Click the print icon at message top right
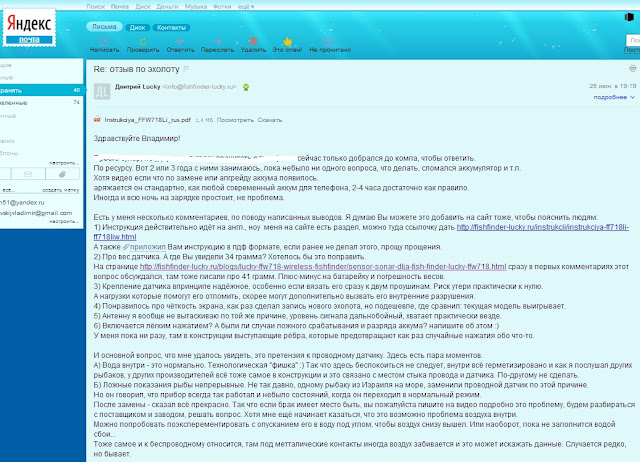The height and width of the screenshot is (462, 640). point(633,68)
